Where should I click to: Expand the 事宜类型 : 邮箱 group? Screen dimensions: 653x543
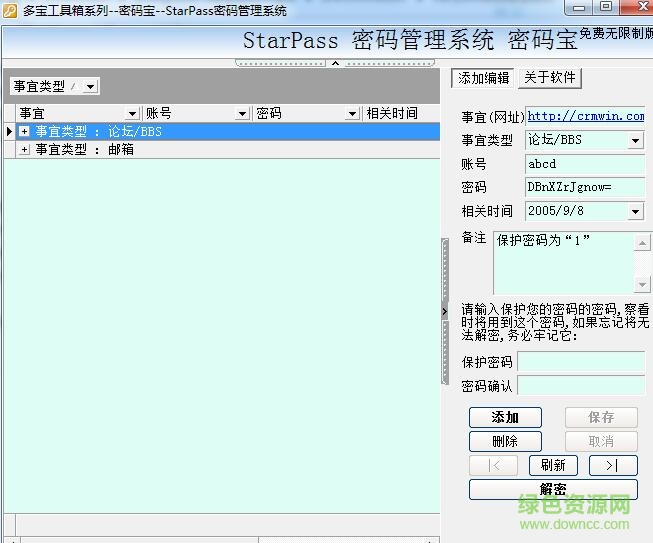24,149
